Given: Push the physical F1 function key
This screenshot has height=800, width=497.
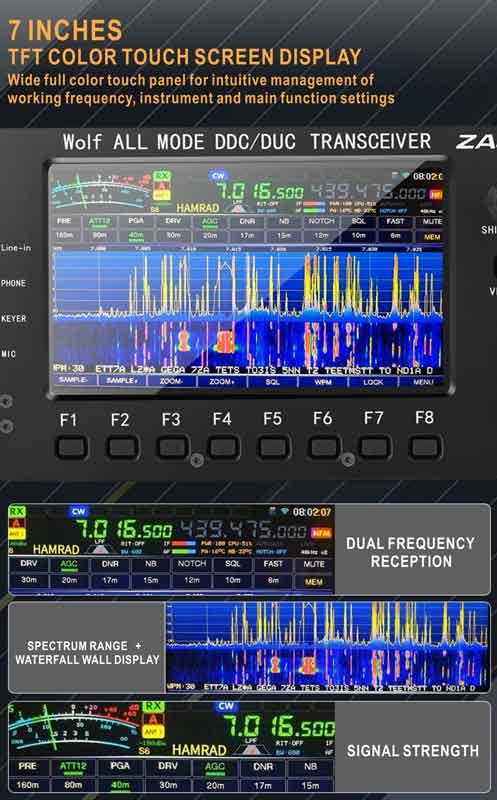Looking at the screenshot, I should tap(71, 447).
